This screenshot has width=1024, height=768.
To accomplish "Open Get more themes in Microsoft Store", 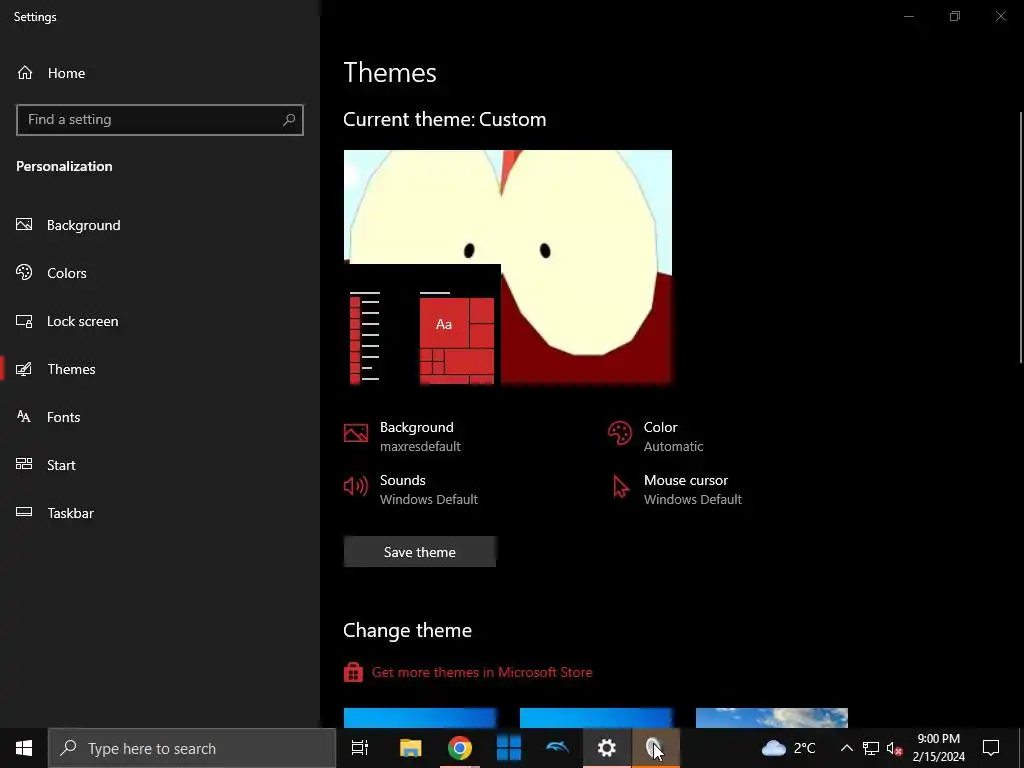I will (482, 672).
